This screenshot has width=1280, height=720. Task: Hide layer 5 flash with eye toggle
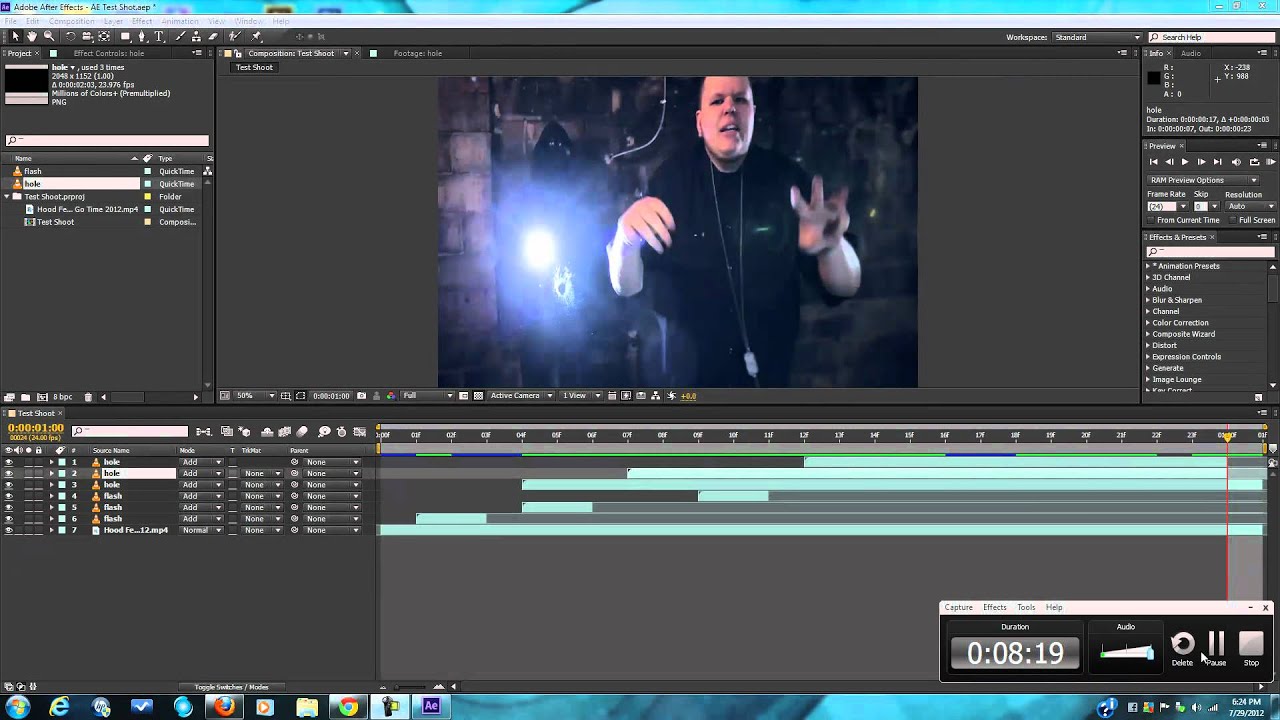[9, 508]
